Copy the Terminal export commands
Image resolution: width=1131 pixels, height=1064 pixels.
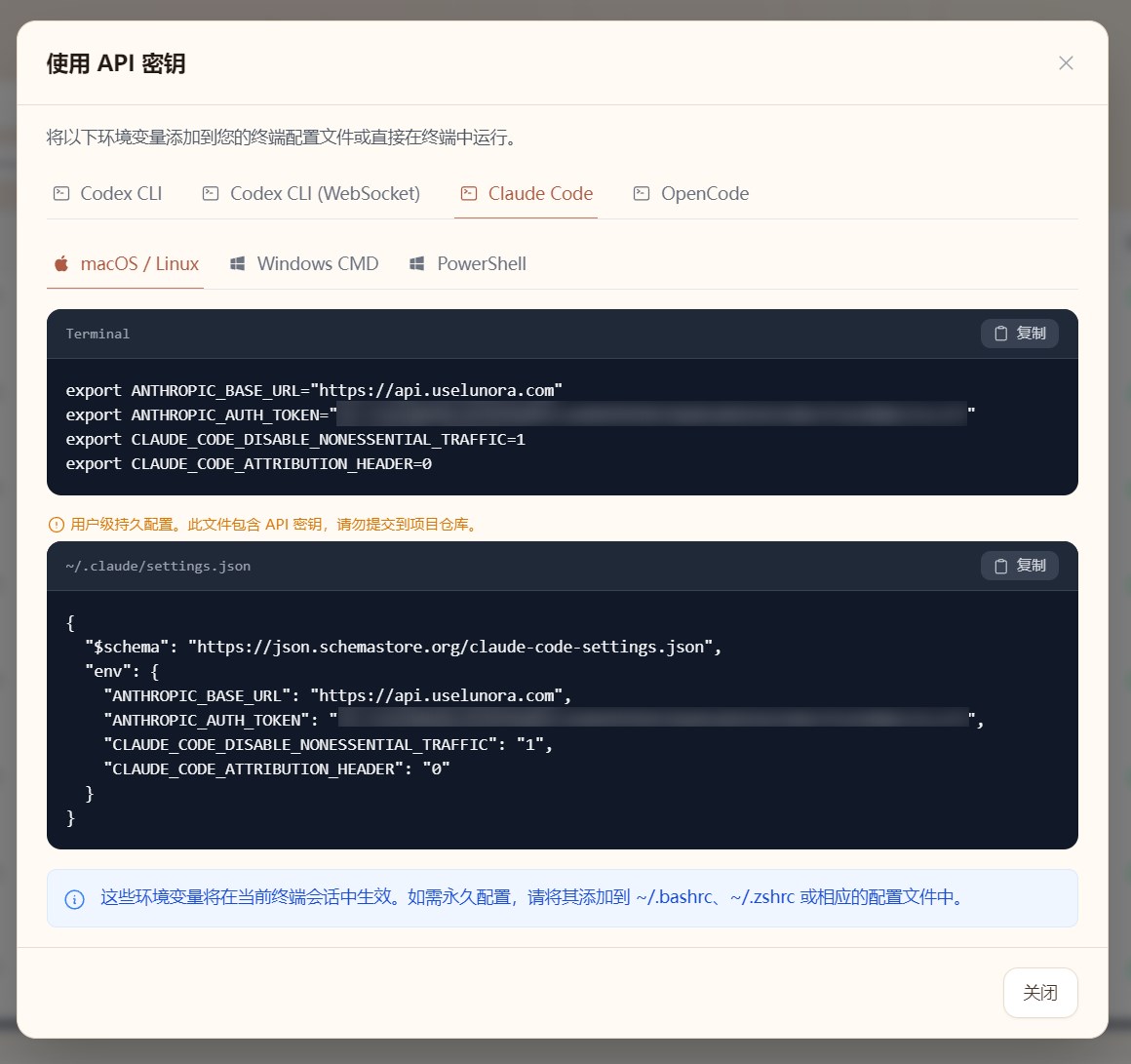(1019, 334)
